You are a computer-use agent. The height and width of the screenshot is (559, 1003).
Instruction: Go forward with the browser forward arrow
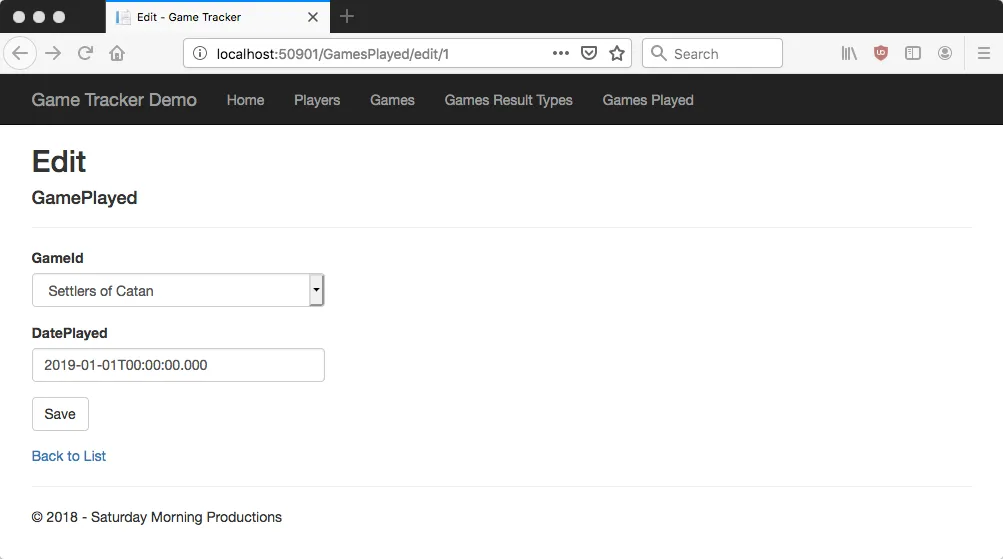(x=53, y=53)
